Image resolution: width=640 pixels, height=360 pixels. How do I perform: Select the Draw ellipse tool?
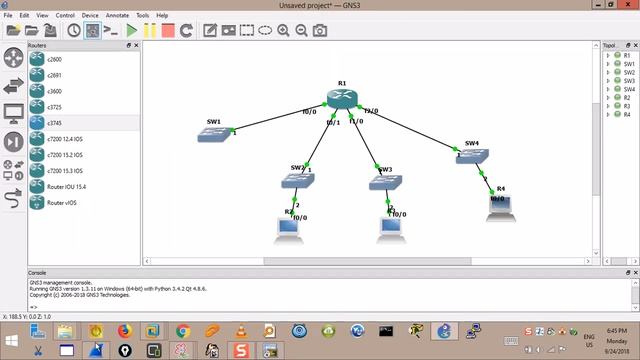(x=265, y=31)
